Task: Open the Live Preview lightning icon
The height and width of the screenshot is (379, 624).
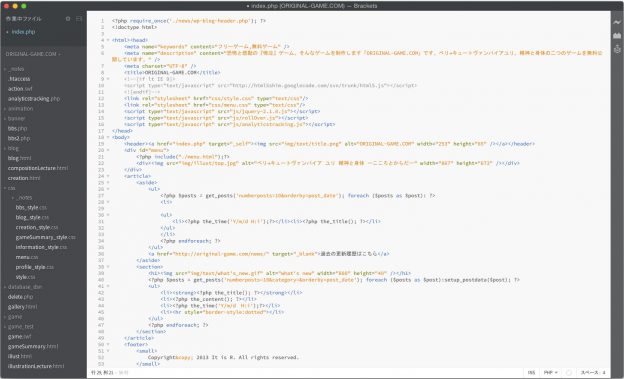Action: tap(617, 22)
